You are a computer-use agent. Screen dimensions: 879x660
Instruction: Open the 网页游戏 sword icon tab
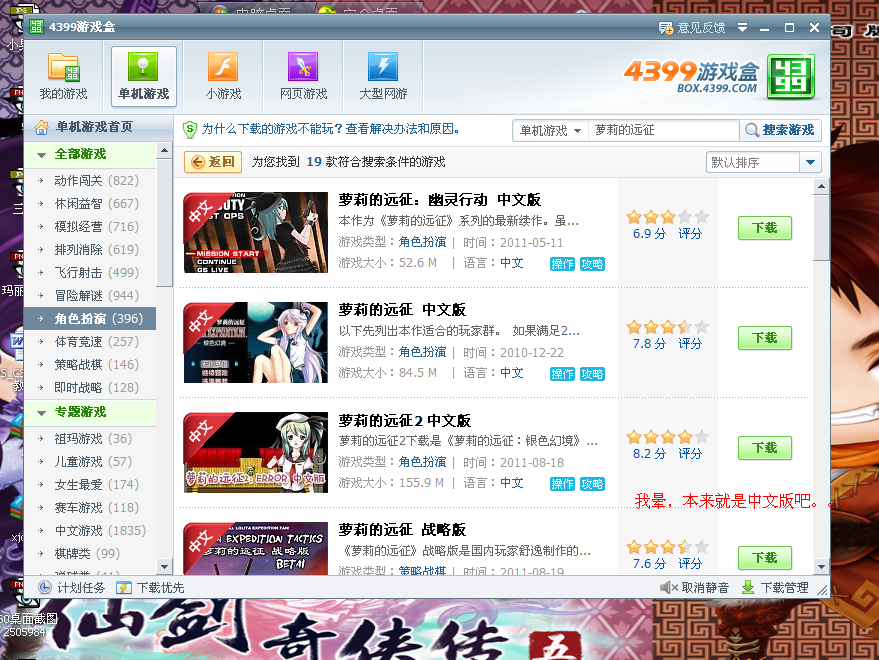coord(303,77)
